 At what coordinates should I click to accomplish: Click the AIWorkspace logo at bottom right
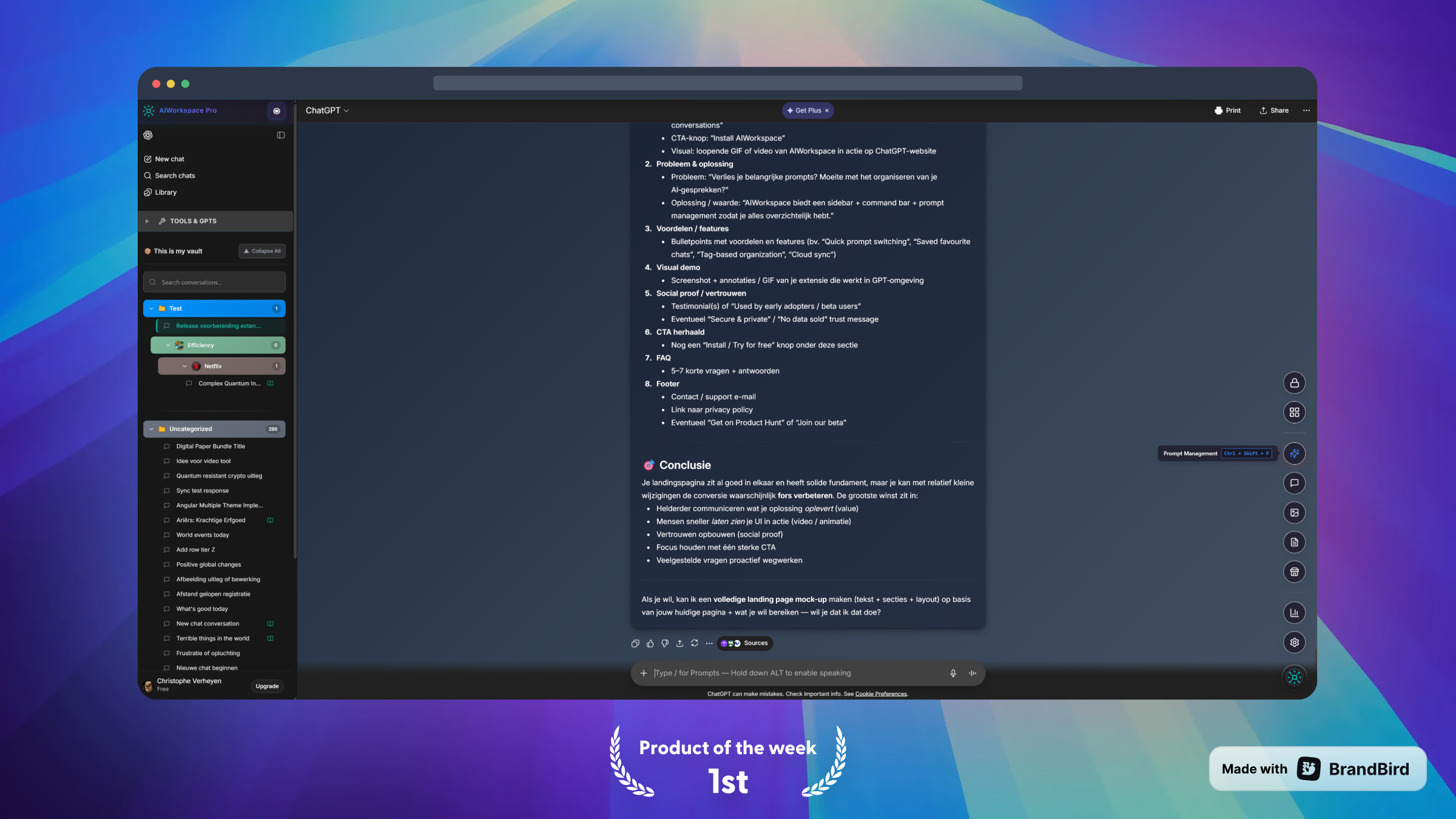1295,677
